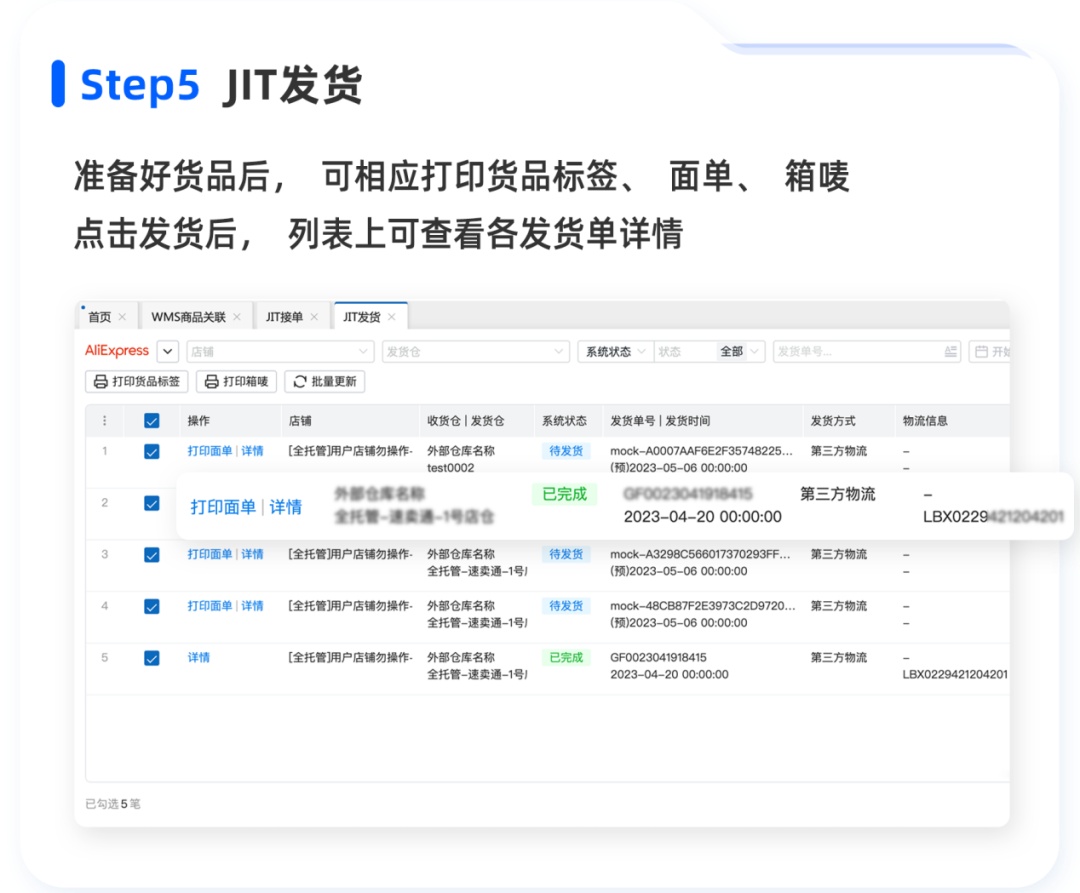1080x893 pixels.
Task: Close the 首页 tab
Action: (x=123, y=317)
